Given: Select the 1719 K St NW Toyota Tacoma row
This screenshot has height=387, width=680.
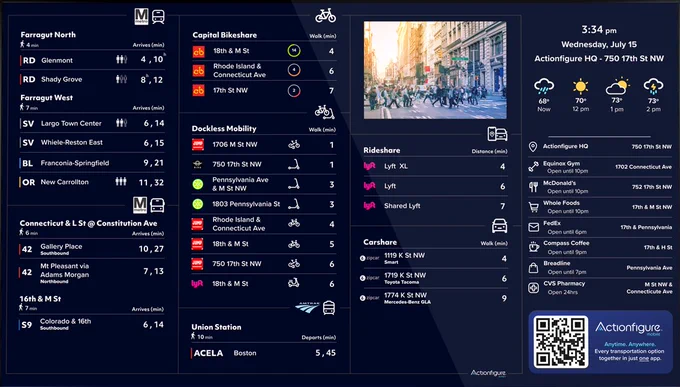Looking at the screenshot, I should [x=434, y=279].
